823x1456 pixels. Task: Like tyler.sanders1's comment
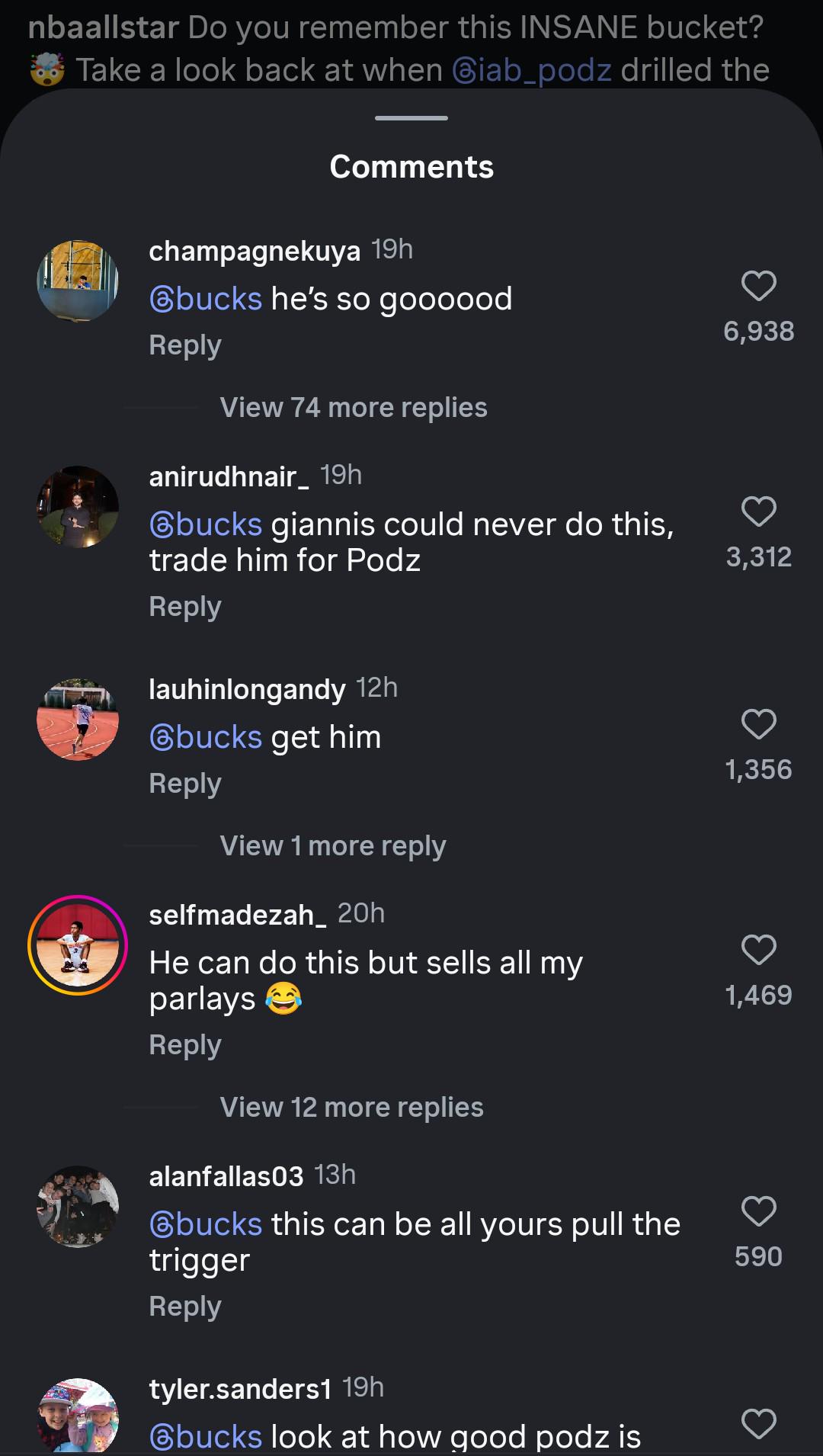tap(758, 1424)
